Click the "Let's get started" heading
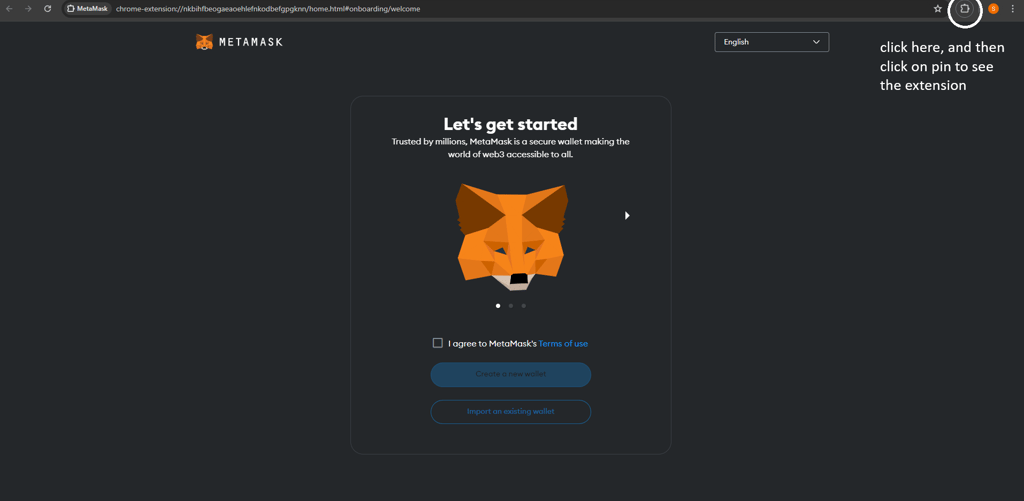The image size is (1024, 501). coord(511,124)
